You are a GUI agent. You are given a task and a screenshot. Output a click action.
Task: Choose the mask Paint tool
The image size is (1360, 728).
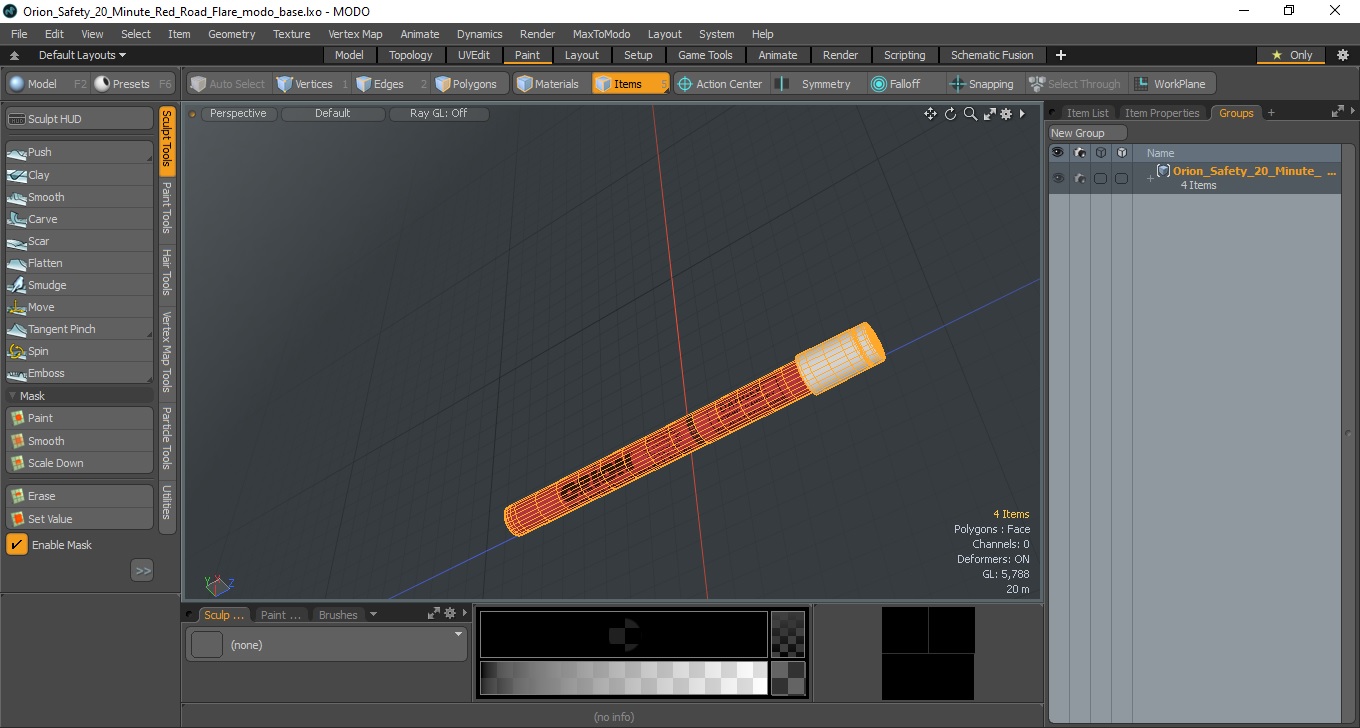(x=79, y=418)
